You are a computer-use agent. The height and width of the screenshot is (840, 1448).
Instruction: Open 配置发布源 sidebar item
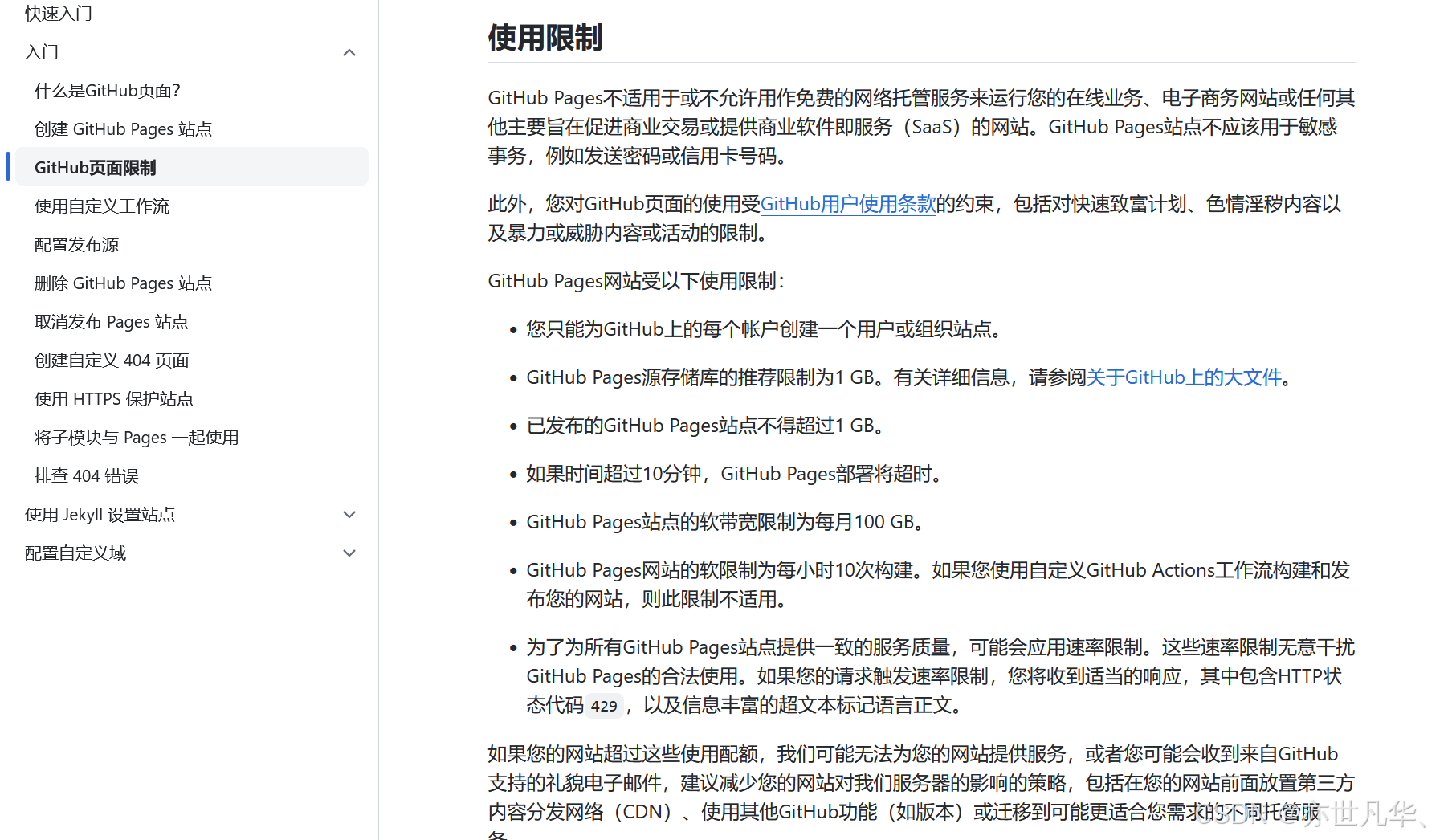point(77,245)
